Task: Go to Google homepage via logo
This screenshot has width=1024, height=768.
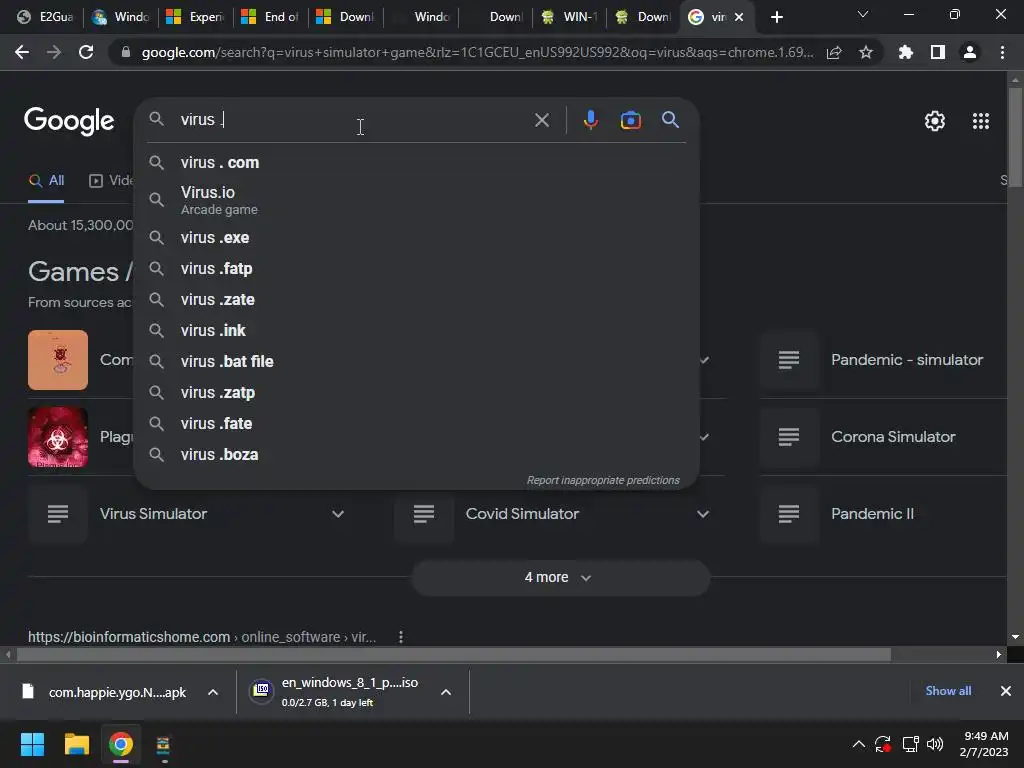Action: pyautogui.click(x=69, y=121)
